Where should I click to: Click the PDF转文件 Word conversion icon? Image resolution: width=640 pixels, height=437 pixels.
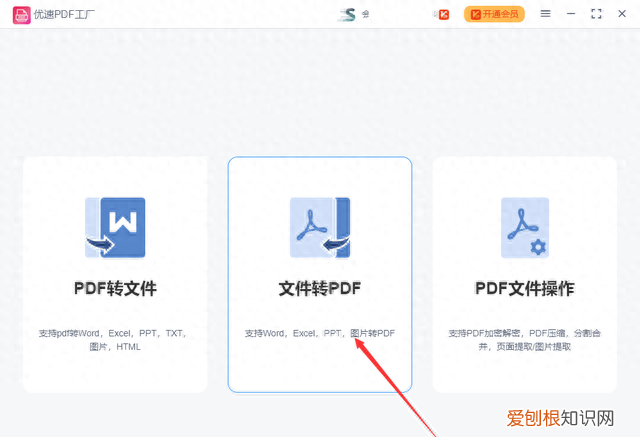coord(115,227)
